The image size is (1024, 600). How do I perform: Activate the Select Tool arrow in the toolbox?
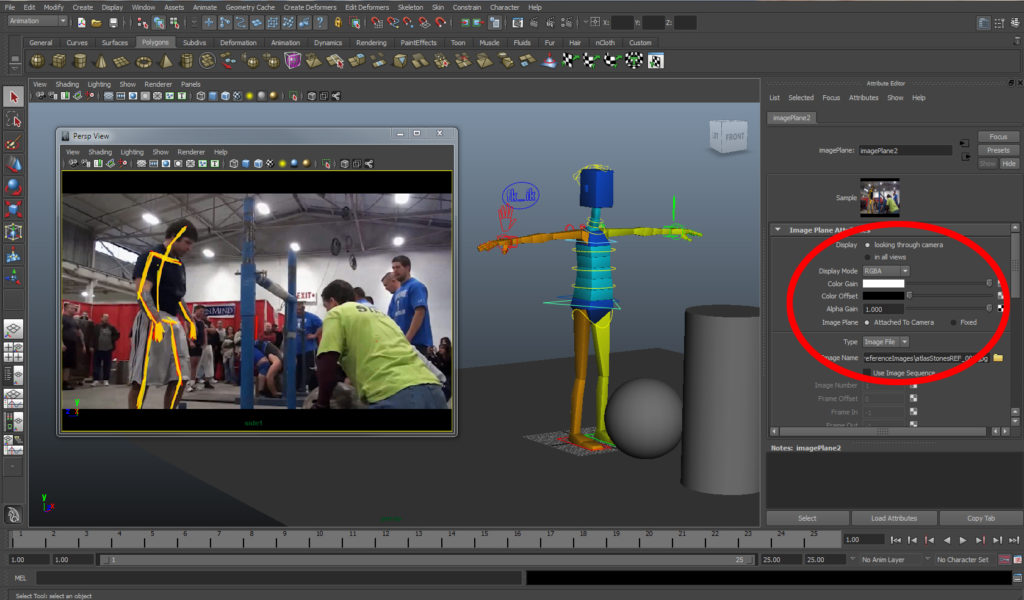click(13, 96)
